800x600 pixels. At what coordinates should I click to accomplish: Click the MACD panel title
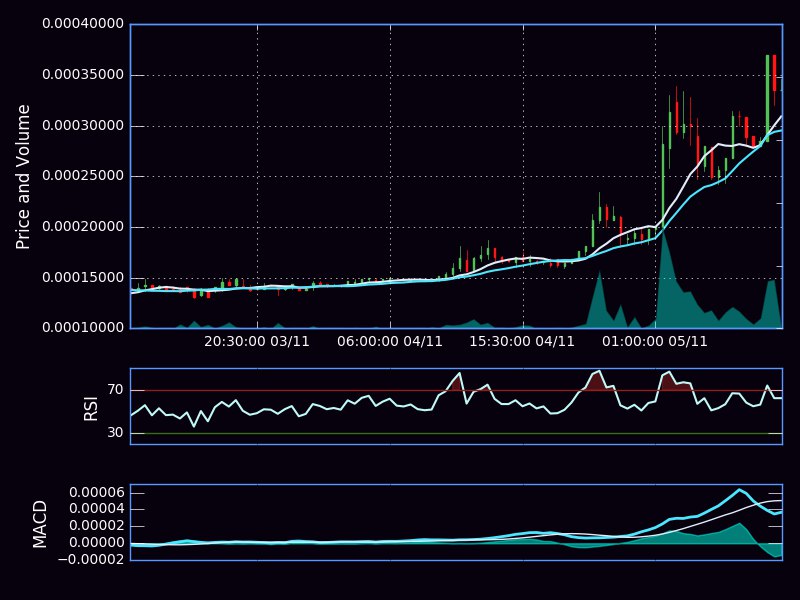(40, 524)
